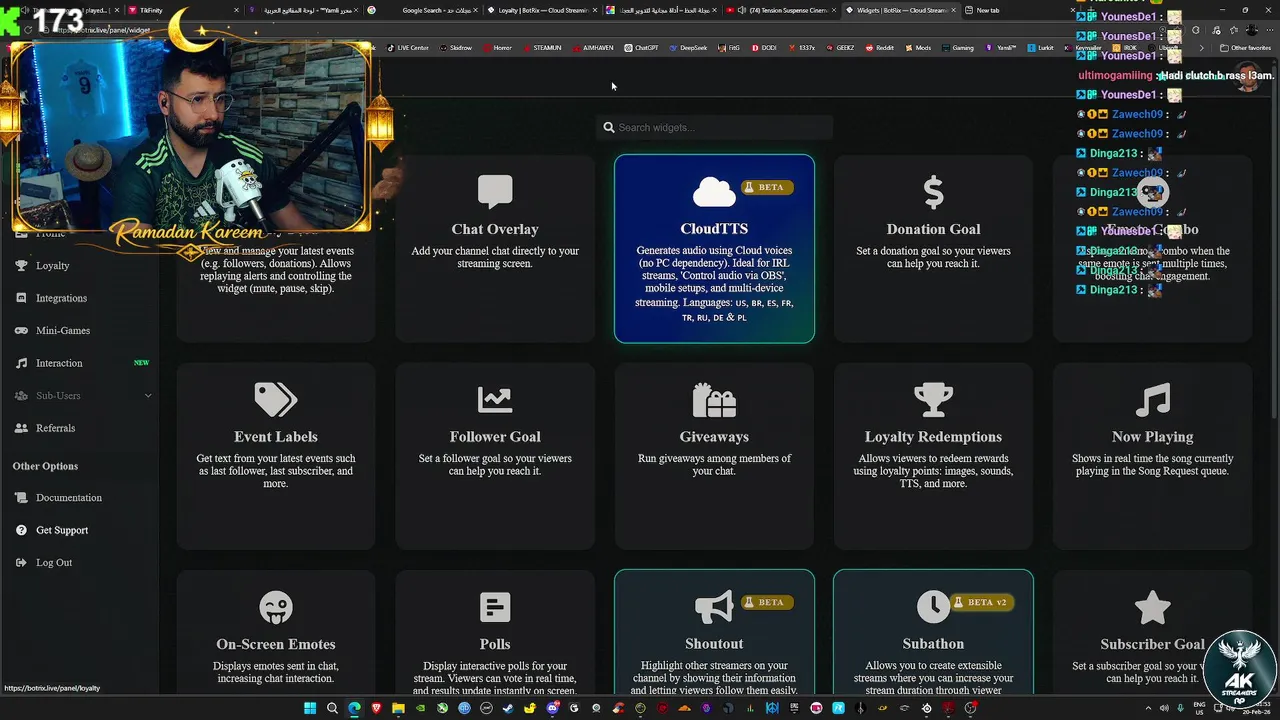Open the Interaction sidebar menu item
The width and height of the screenshot is (1280, 720).
59,363
